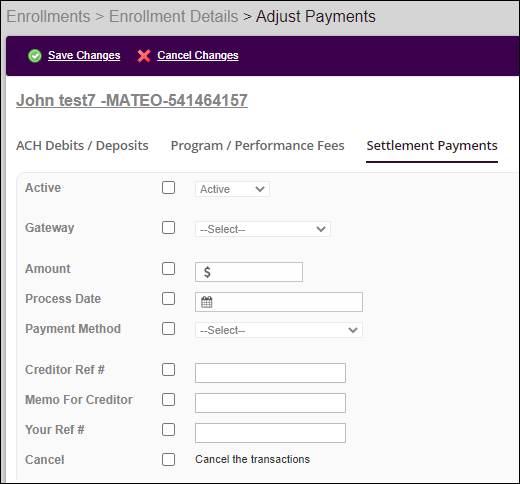Click the Amount dollar input field
520x484 pixels.
(249, 272)
